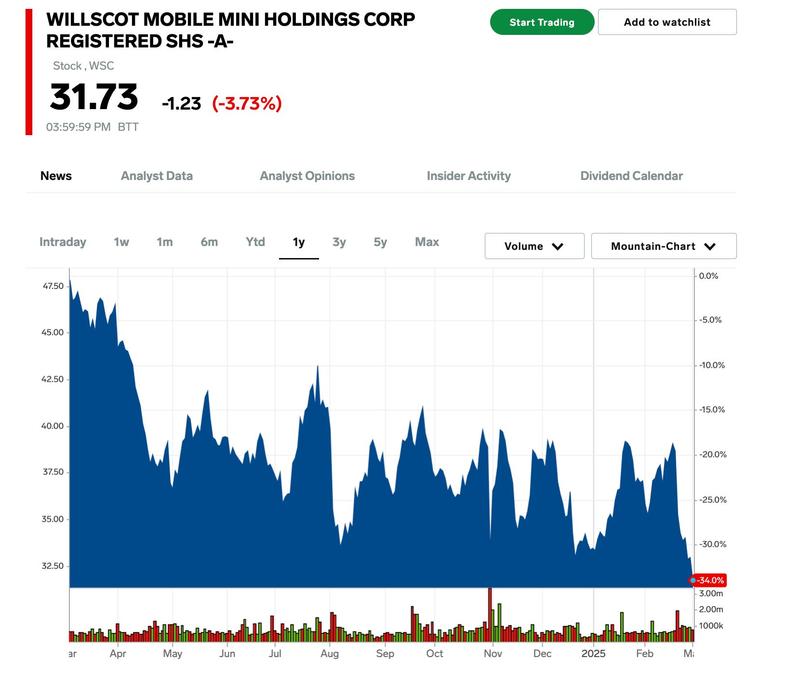The width and height of the screenshot is (800, 678).
Task: Expand the Volume dropdown
Action: click(x=534, y=246)
